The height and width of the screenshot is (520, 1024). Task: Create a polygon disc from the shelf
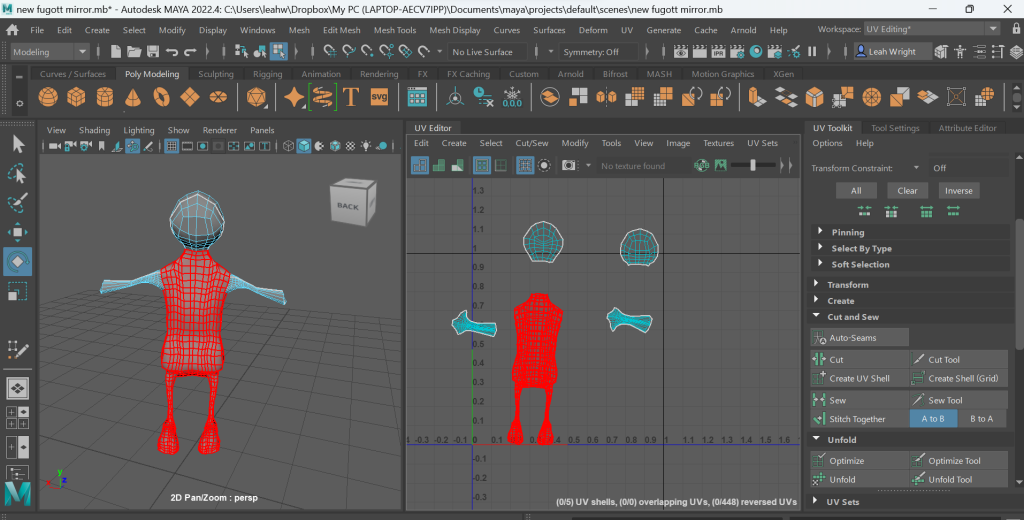pos(218,97)
